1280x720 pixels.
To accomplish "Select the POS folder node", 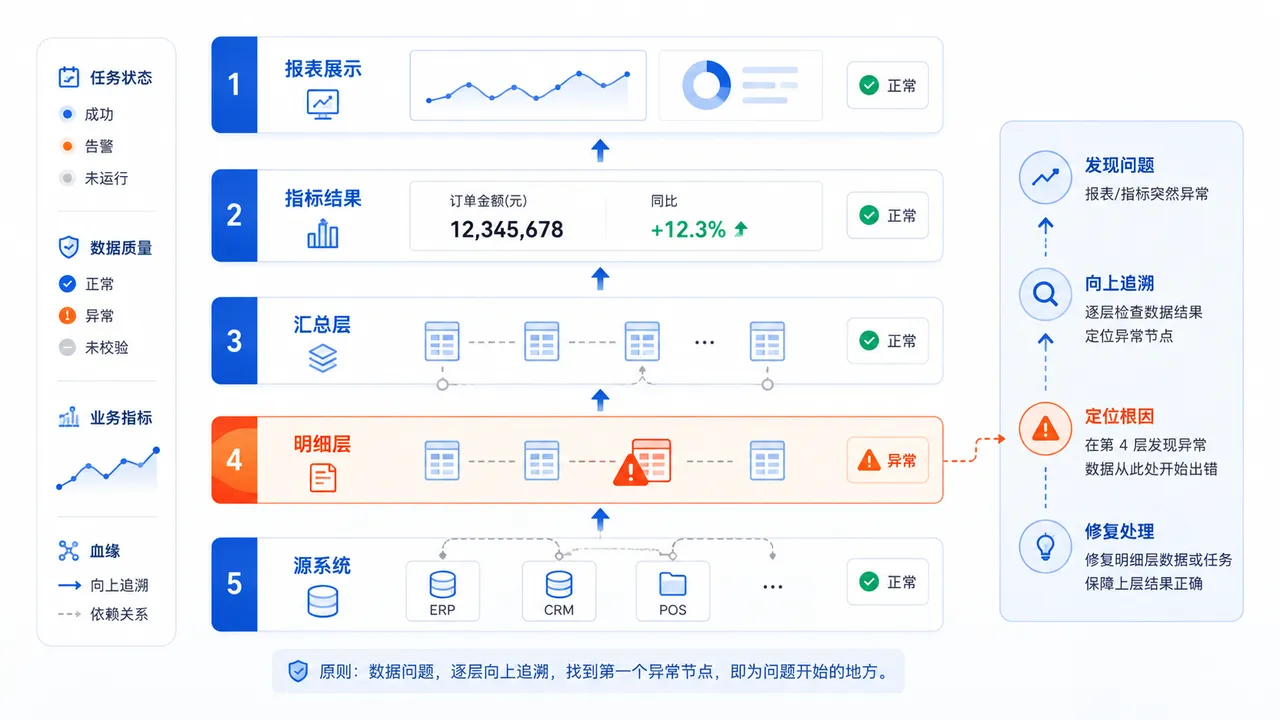I will tap(673, 591).
